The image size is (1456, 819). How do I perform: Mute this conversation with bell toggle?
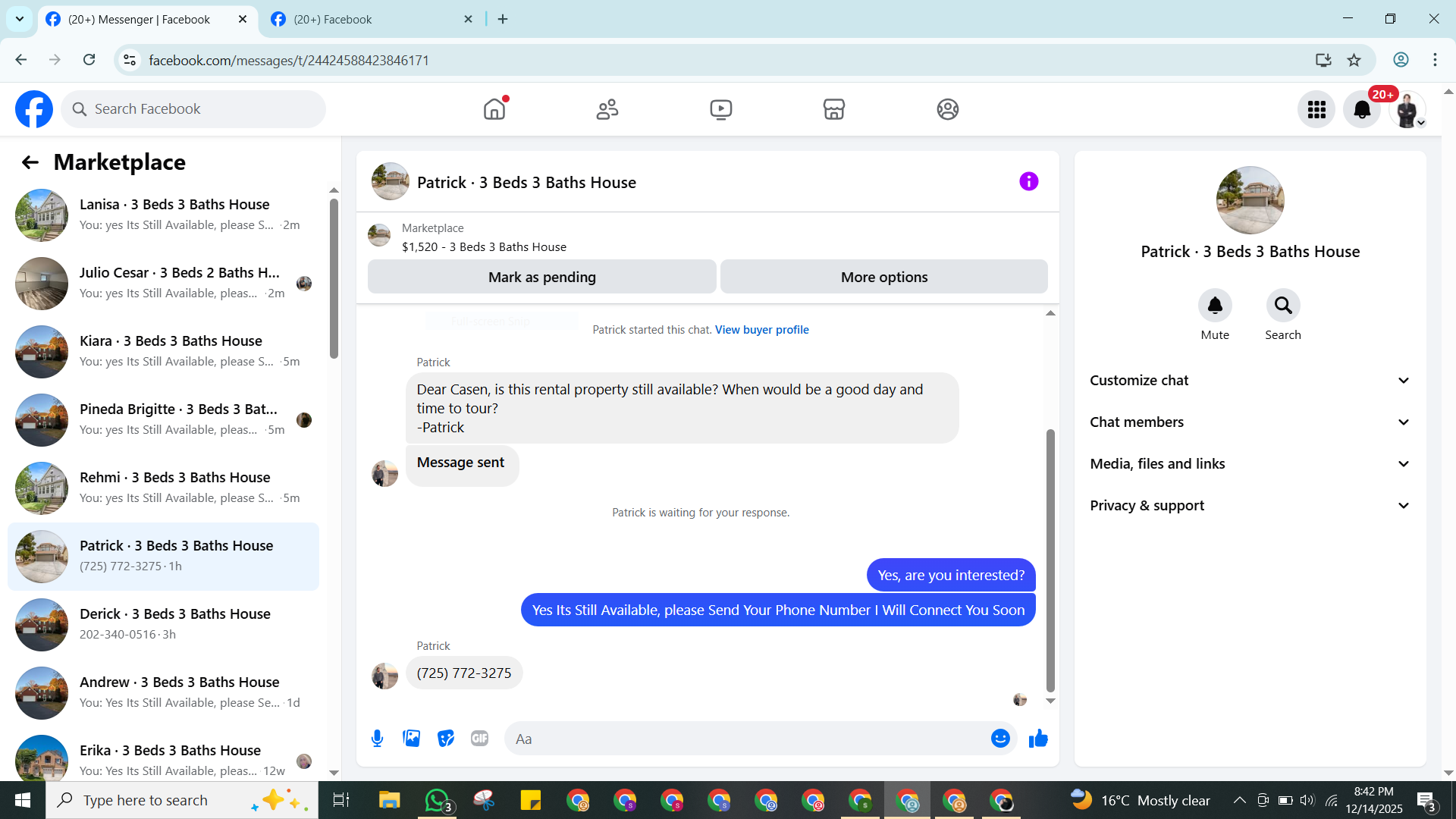click(1214, 306)
